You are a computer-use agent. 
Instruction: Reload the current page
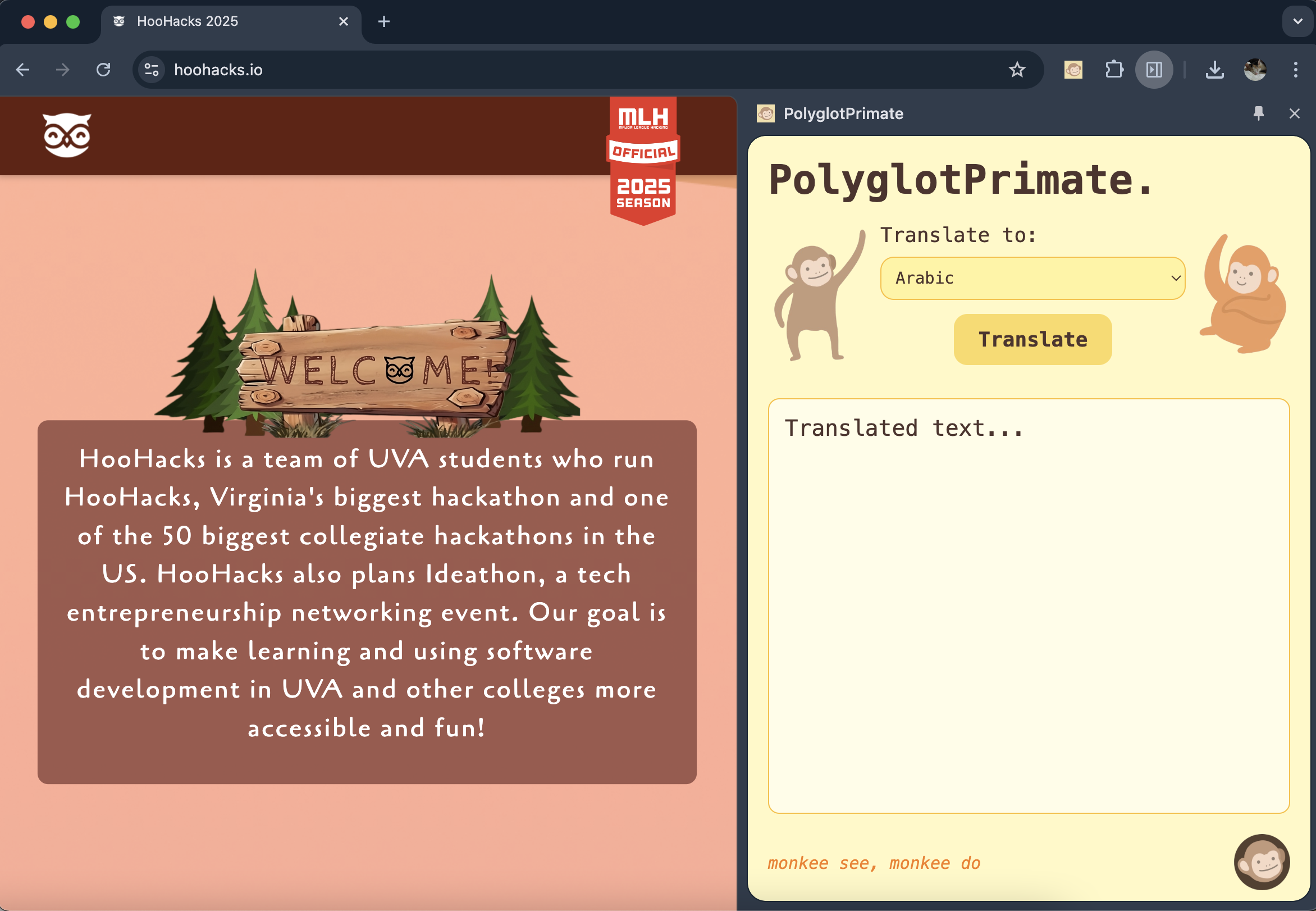103,70
